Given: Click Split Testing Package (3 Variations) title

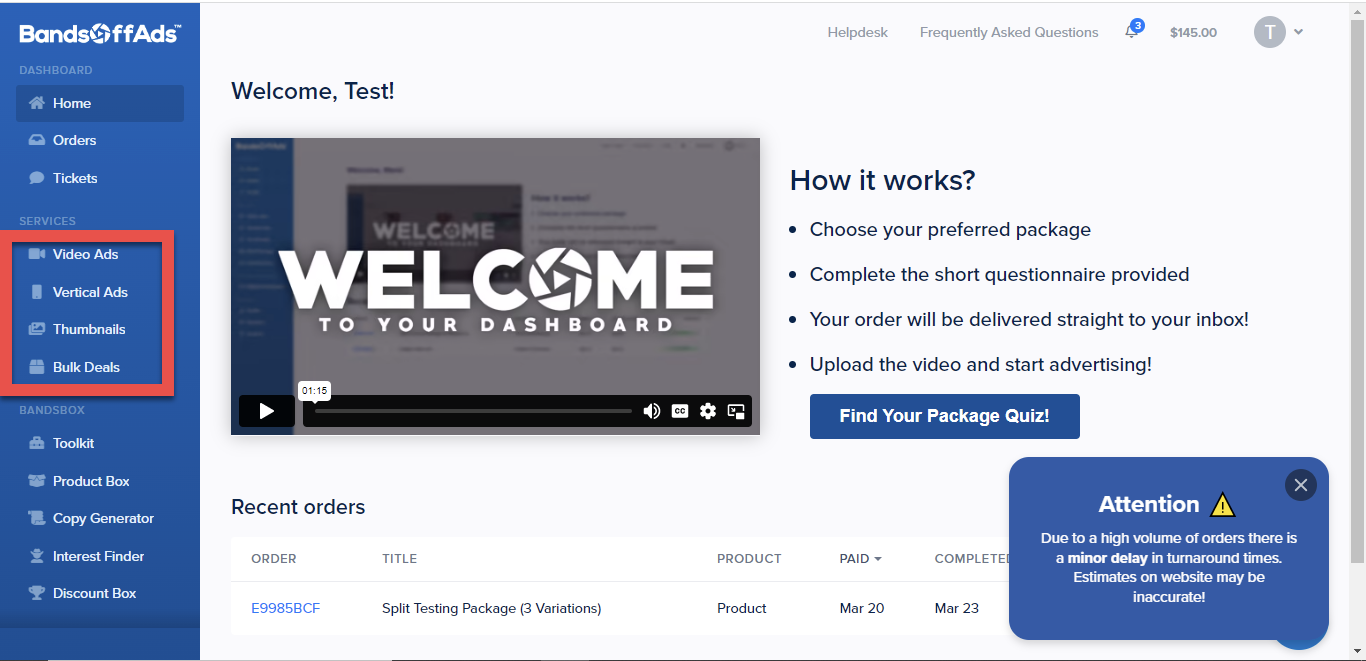Looking at the screenshot, I should [492, 608].
